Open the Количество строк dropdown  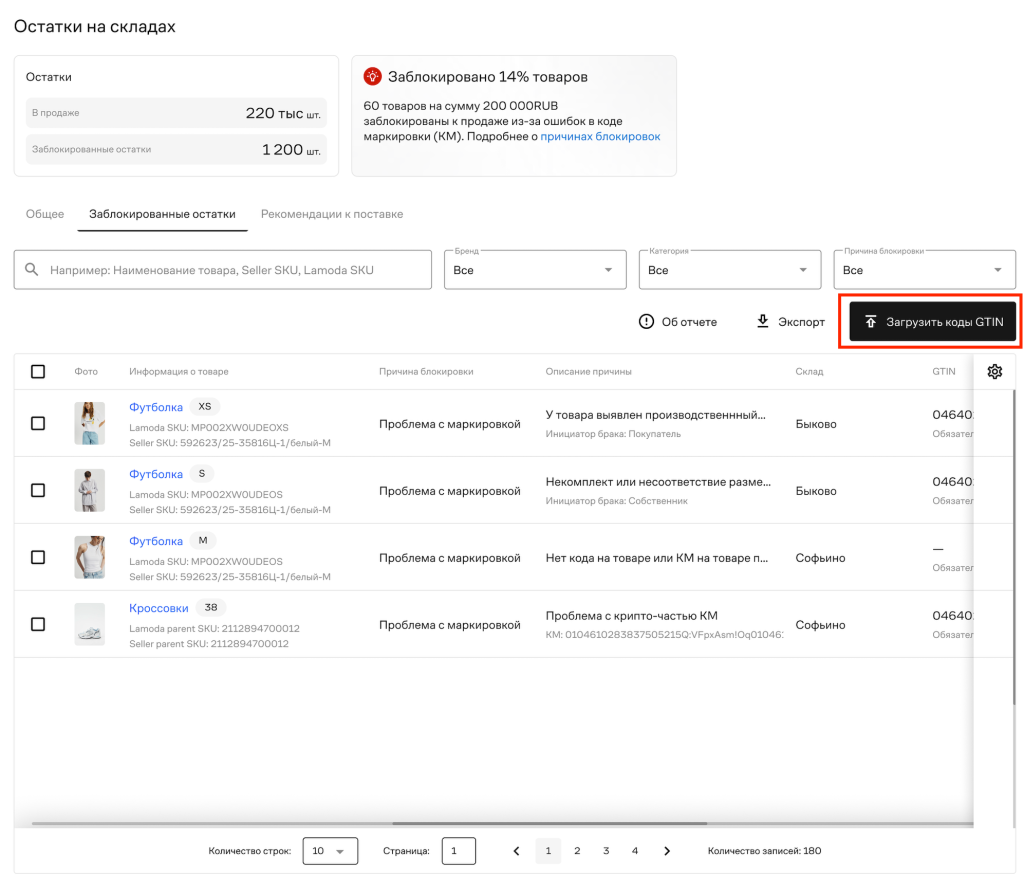[x=330, y=851]
